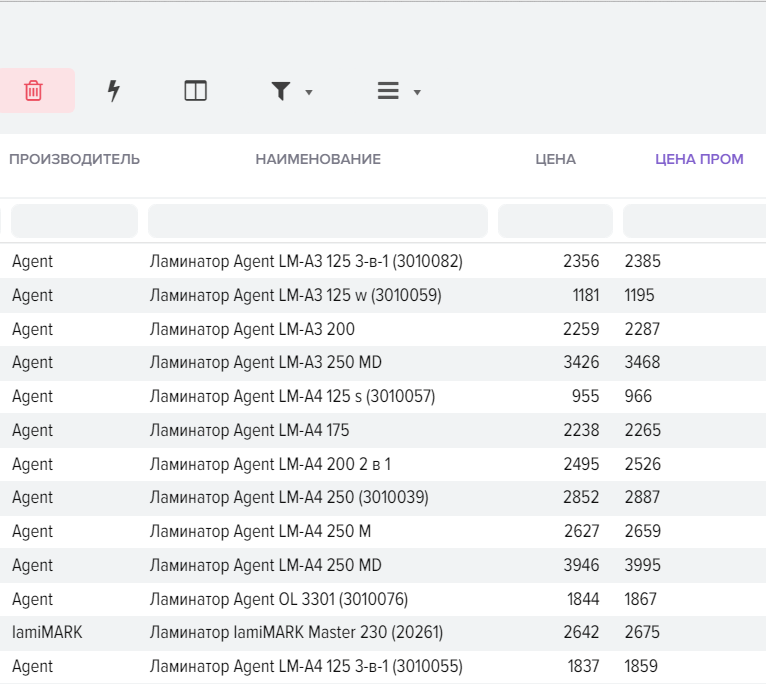Select the lamiMARK Master 230 row

tap(296, 633)
